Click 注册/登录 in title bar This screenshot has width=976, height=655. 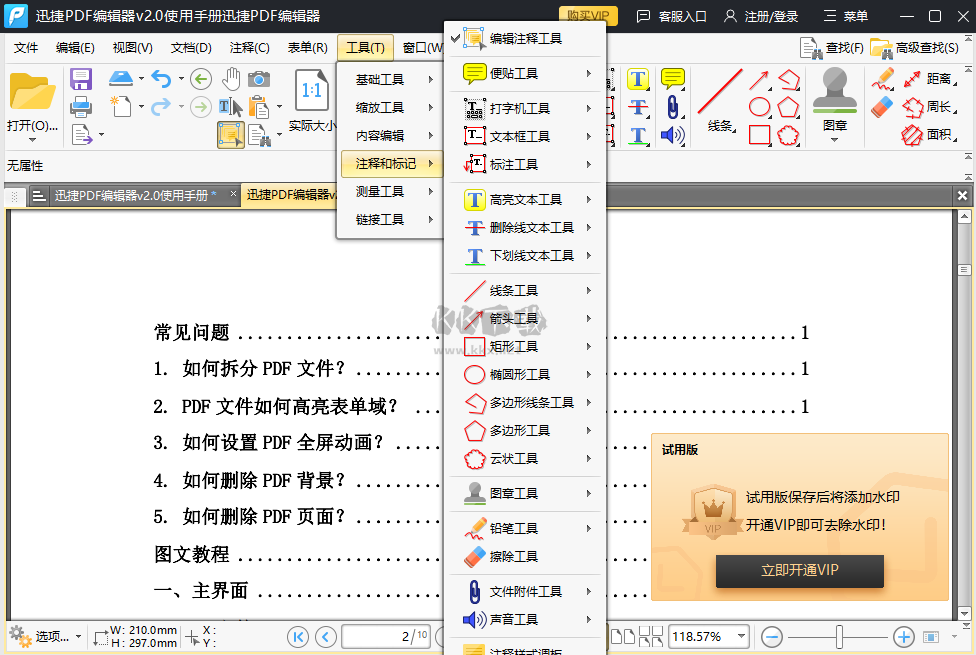[x=761, y=16]
